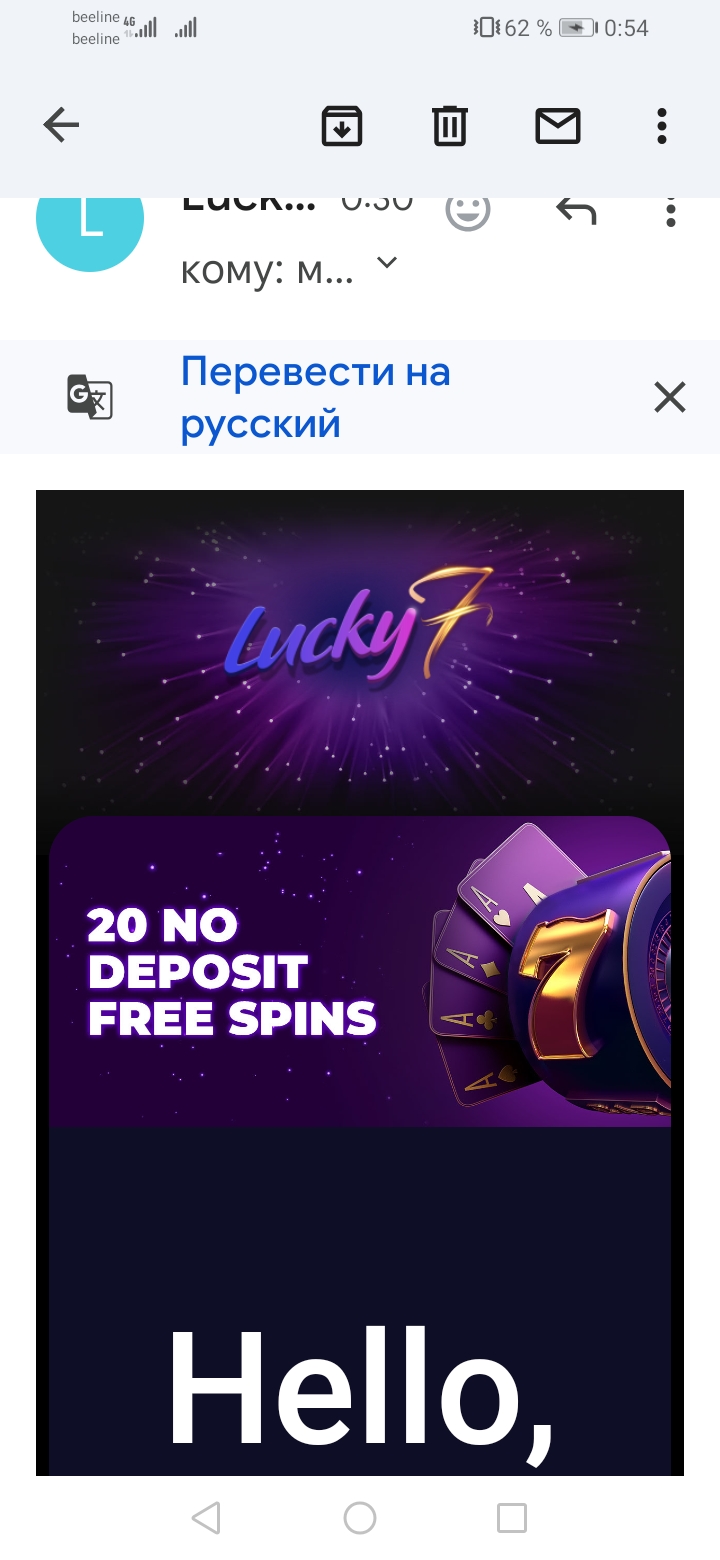This screenshot has width=720, height=1560.
Task: Dismiss the translation banner with X
Action: pyautogui.click(x=670, y=397)
